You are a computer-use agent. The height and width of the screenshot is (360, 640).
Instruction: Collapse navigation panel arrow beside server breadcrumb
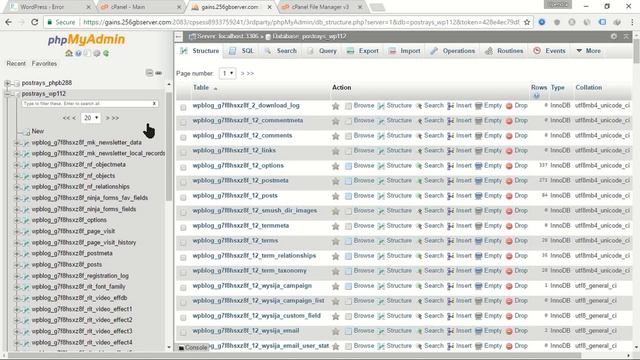tap(178, 37)
